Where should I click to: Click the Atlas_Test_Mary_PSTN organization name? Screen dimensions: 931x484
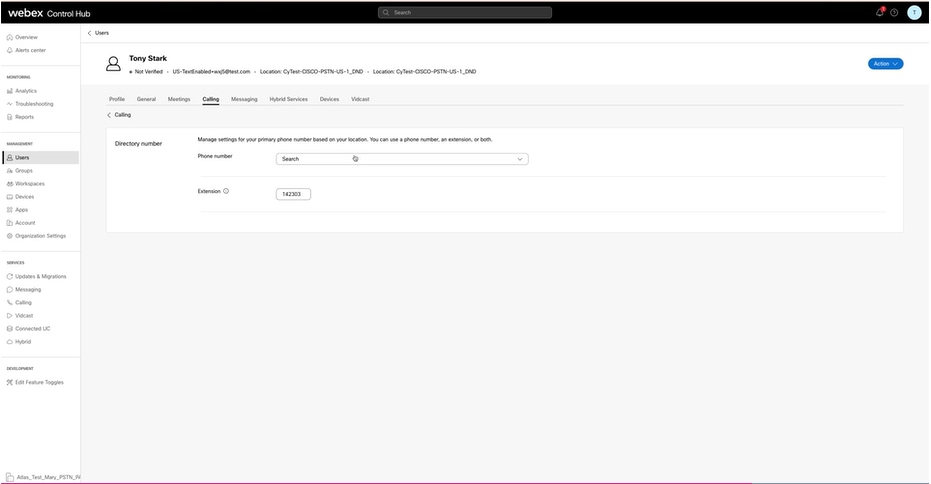point(48,477)
